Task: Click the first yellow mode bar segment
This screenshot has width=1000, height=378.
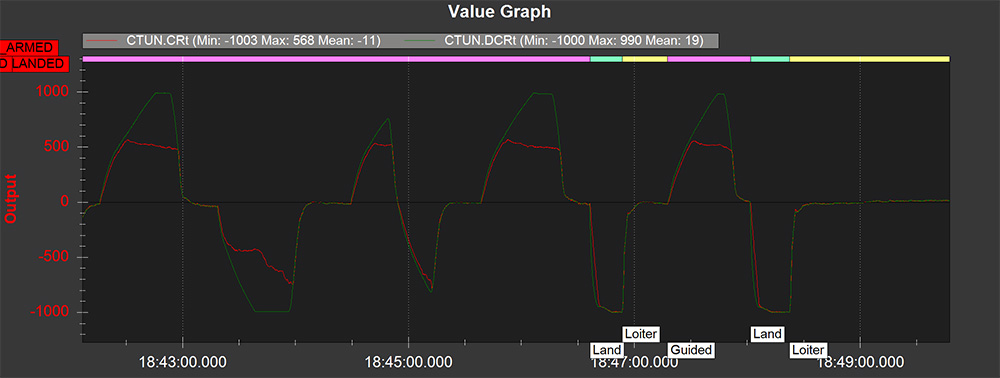Action: 645,59
